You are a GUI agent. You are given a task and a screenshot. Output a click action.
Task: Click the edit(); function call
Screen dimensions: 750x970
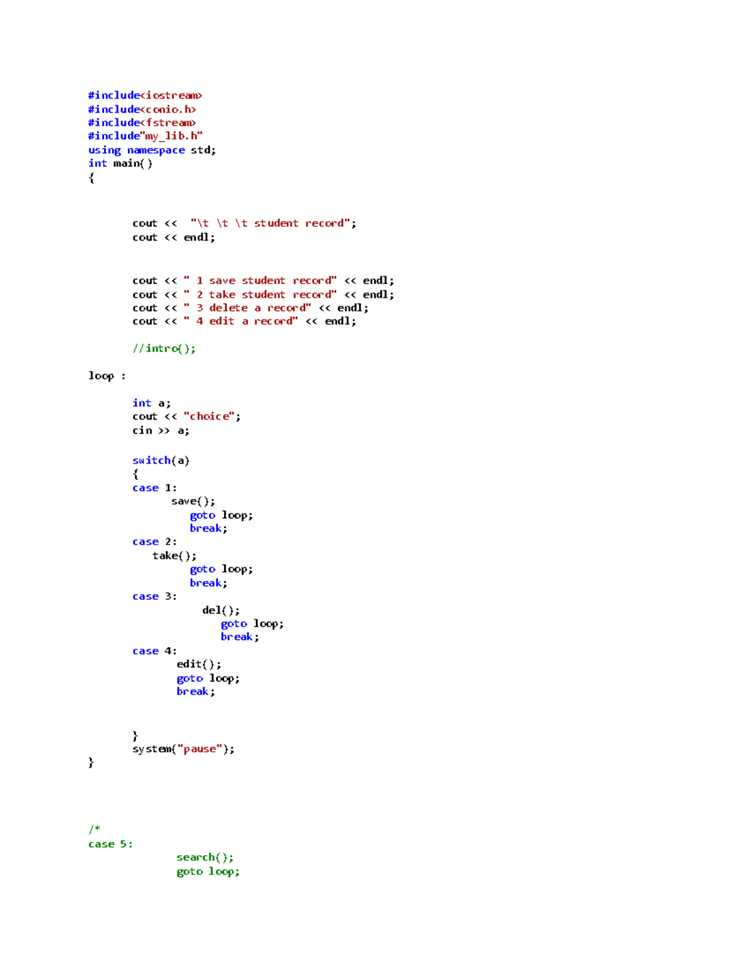pos(199,664)
